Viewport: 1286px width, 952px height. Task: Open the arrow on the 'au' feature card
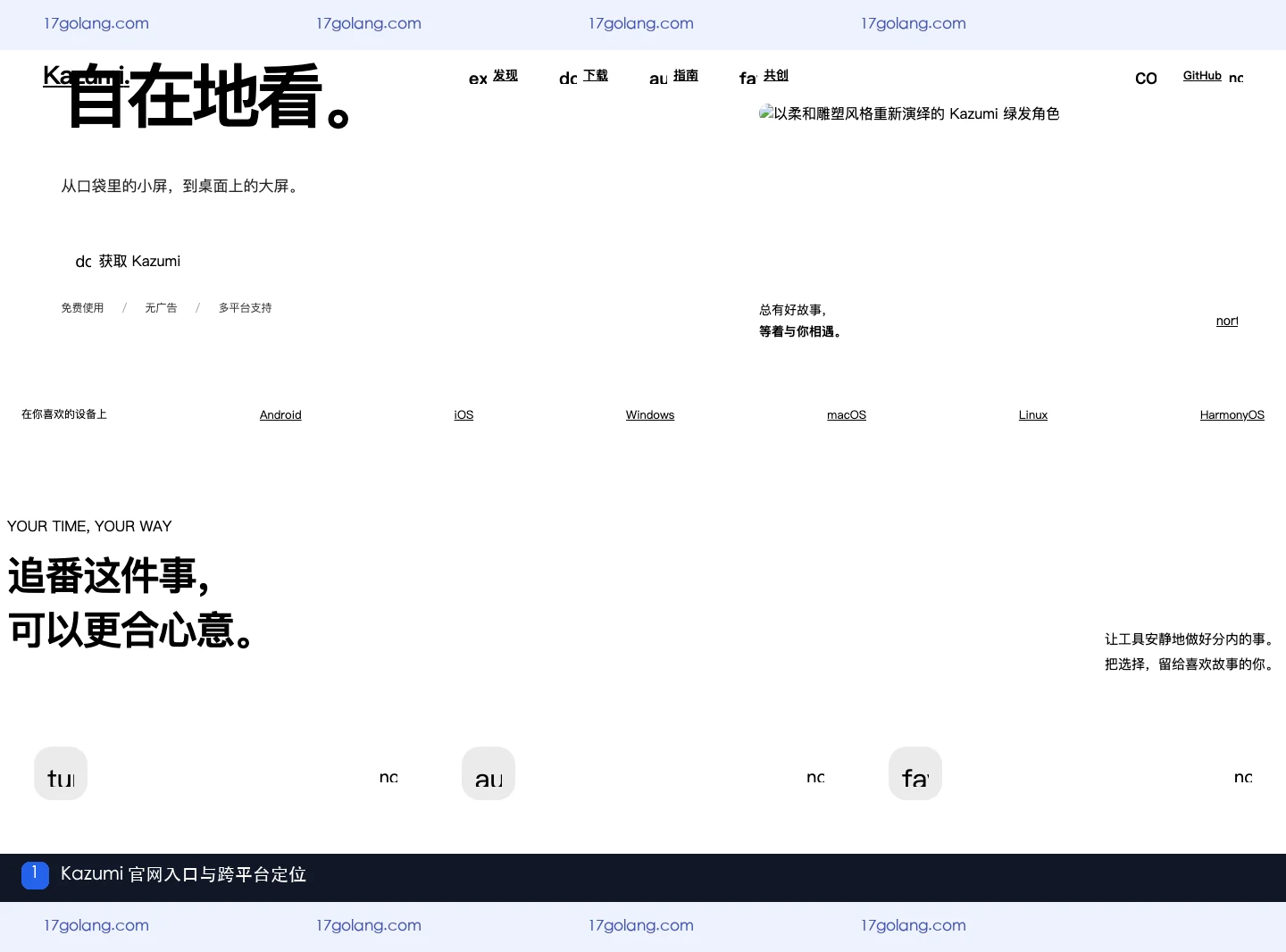[815, 777]
